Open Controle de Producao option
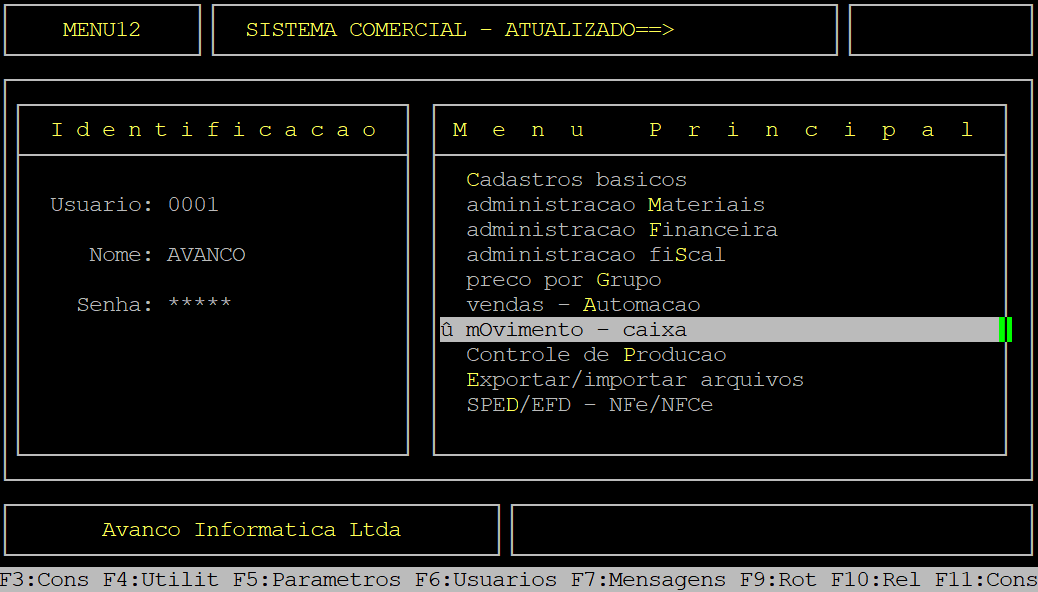Image resolution: width=1038 pixels, height=592 pixels. 596,355
